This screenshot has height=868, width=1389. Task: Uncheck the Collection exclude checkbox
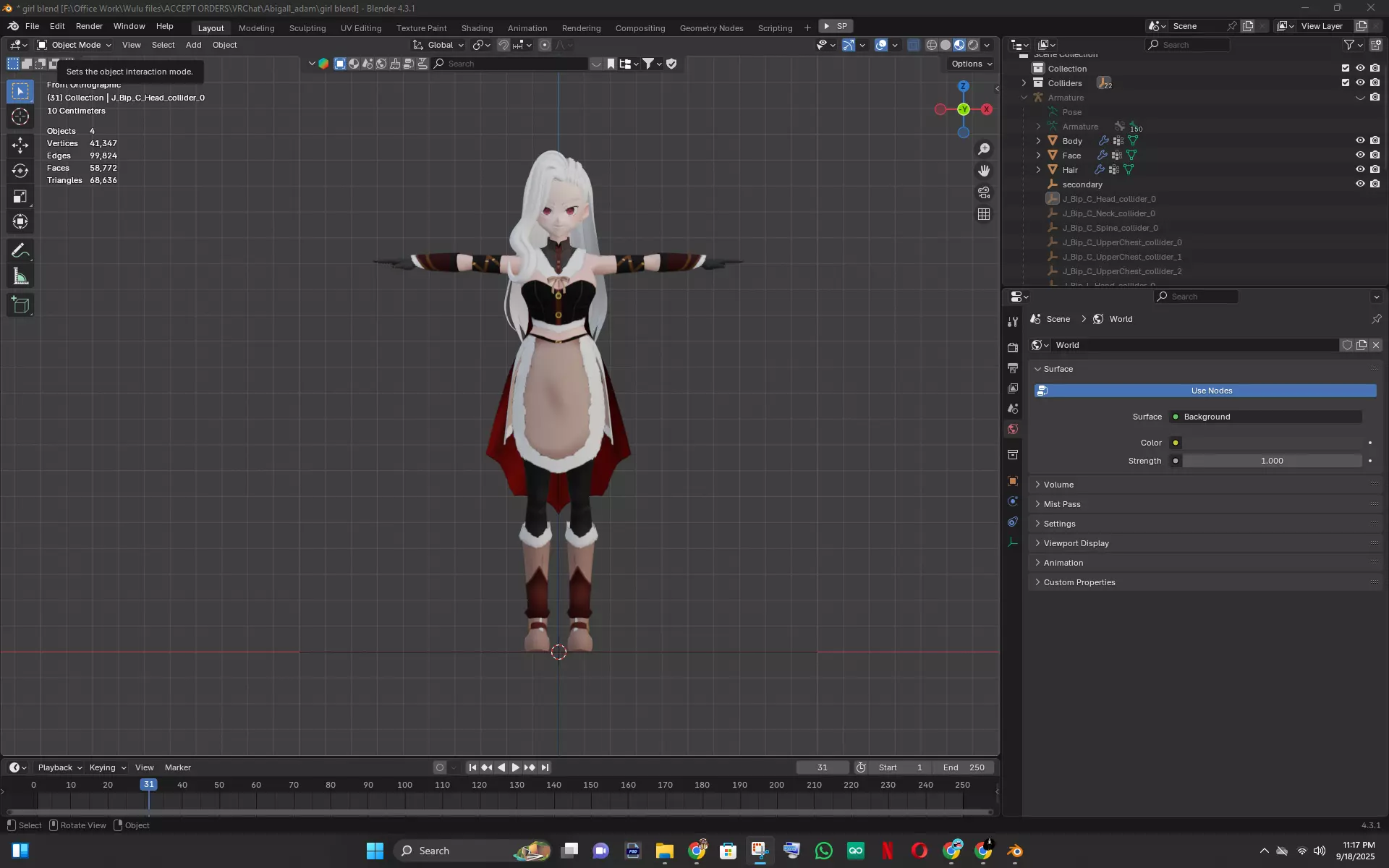(x=1346, y=69)
